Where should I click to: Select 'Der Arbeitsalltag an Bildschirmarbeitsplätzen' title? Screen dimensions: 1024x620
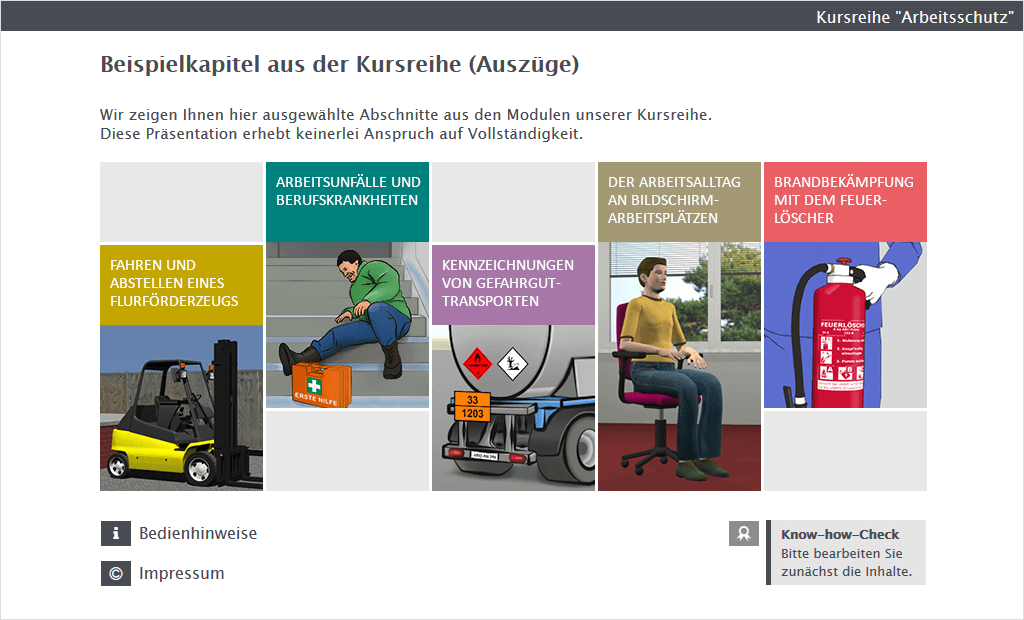pyautogui.click(x=679, y=201)
